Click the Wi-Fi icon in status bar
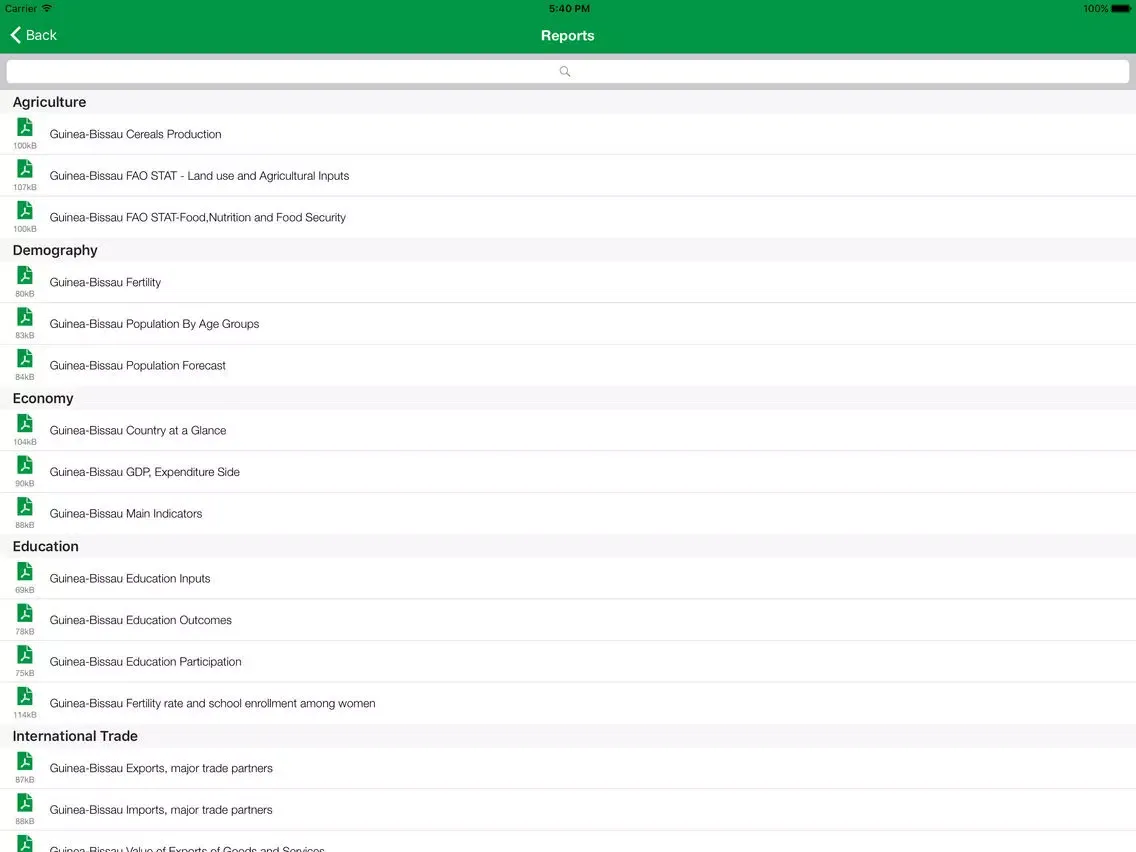The image size is (1136, 852). coord(47,8)
